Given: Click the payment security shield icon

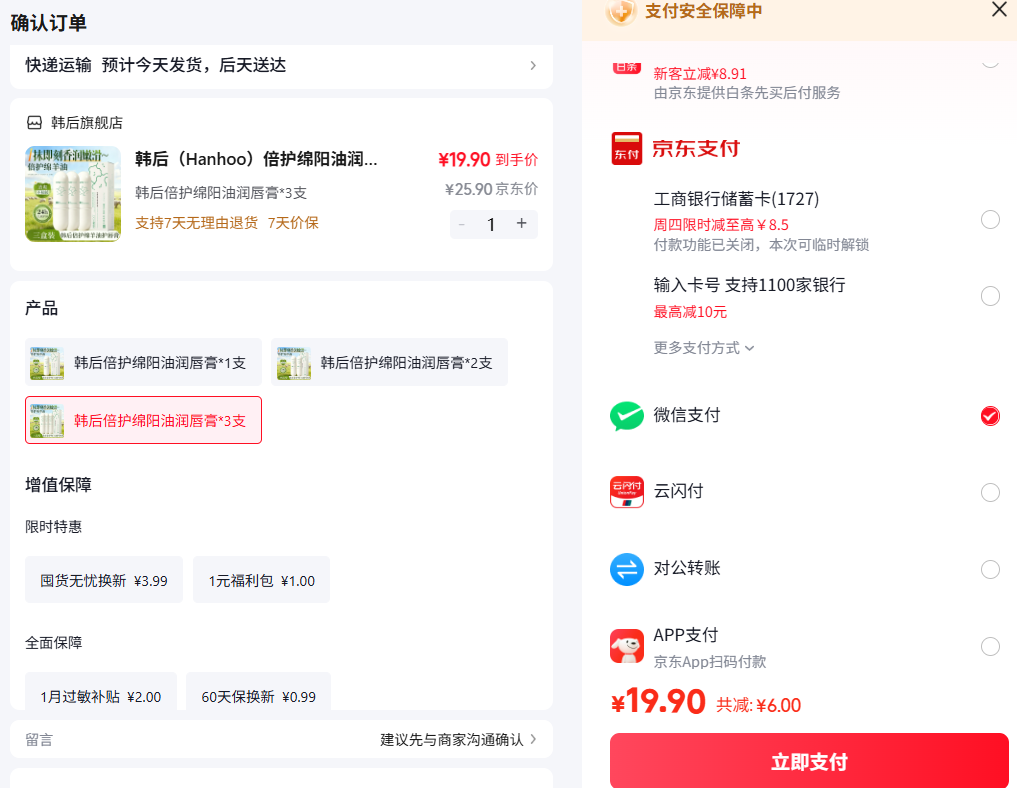Looking at the screenshot, I should (x=620, y=11).
